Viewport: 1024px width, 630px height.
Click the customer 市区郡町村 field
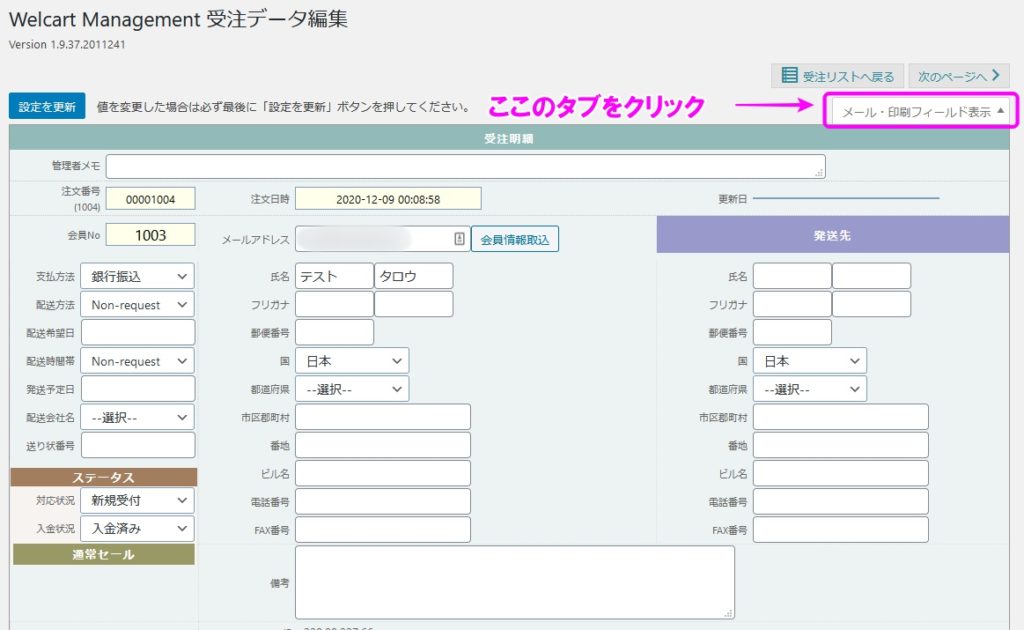pyautogui.click(x=383, y=417)
